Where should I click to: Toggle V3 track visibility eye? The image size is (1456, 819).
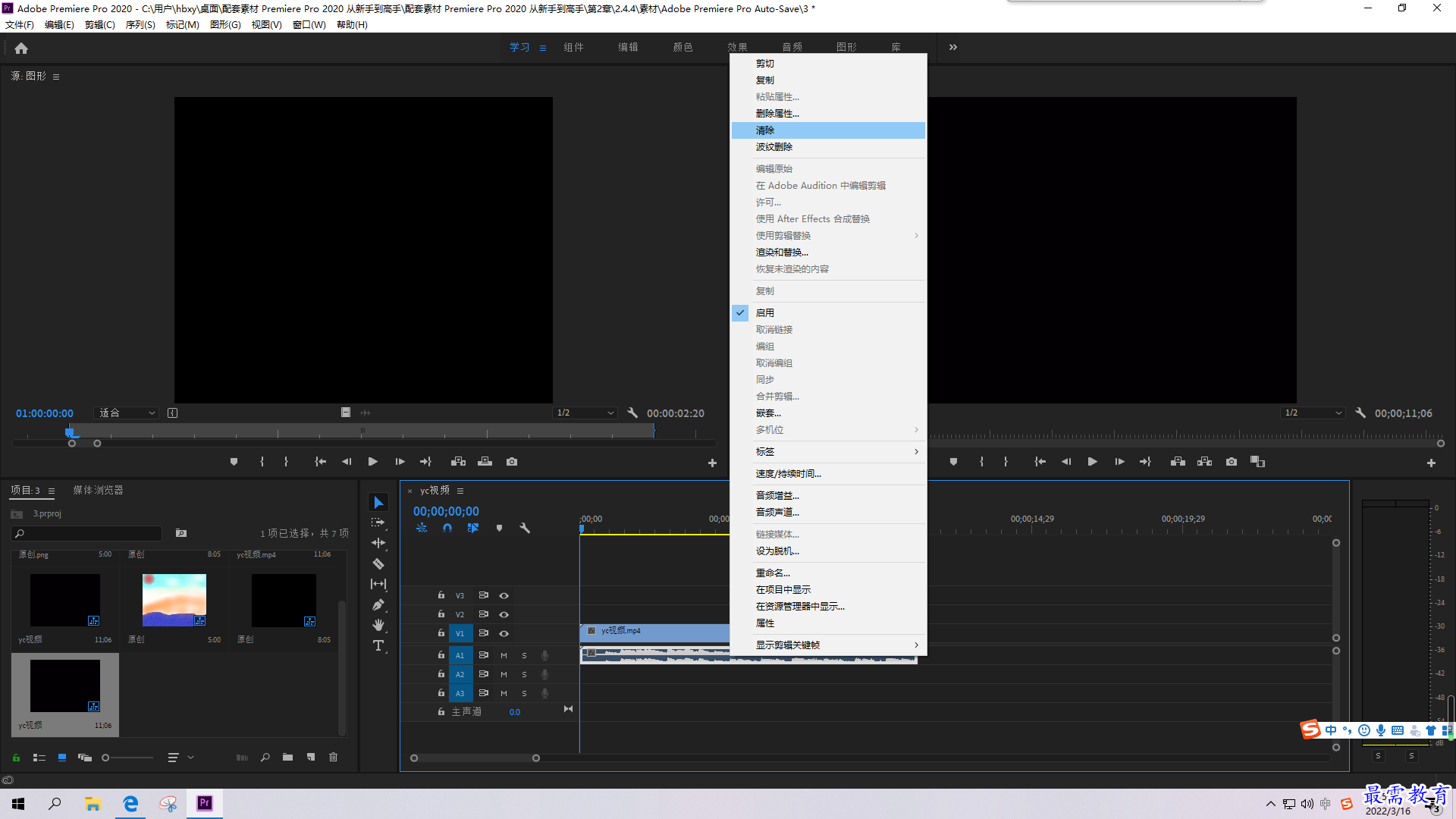click(504, 595)
